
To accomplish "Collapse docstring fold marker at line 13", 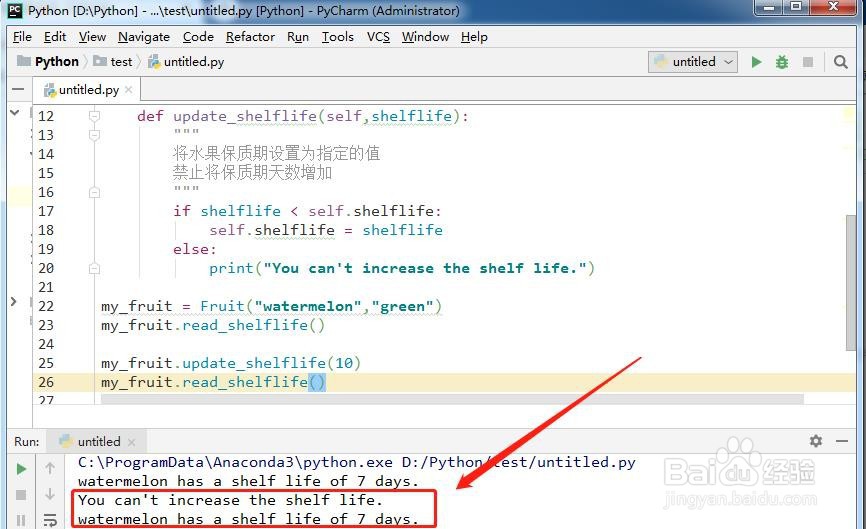I will point(94,135).
